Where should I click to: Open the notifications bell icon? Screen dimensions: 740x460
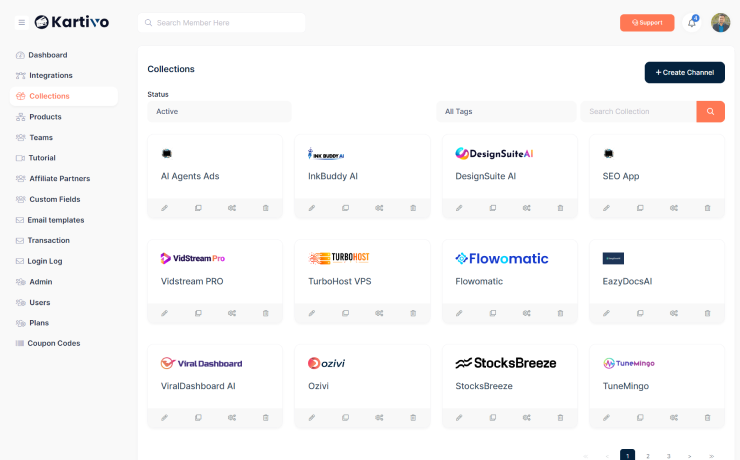(x=692, y=23)
